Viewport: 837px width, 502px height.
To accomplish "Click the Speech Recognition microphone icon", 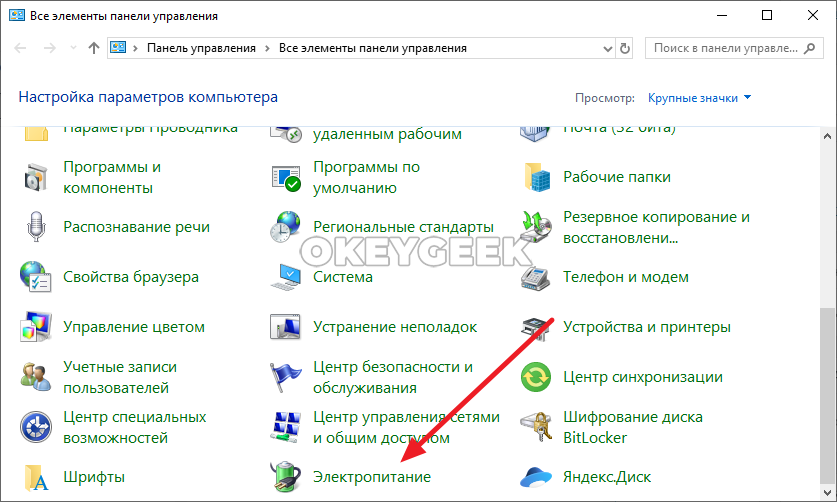I will pos(36,226).
